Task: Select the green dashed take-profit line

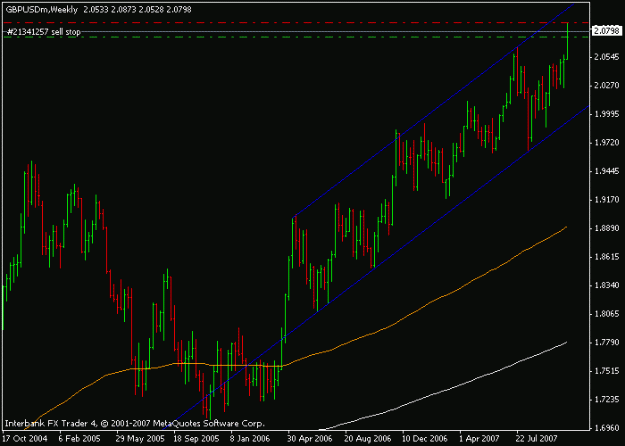Action: click(x=295, y=37)
